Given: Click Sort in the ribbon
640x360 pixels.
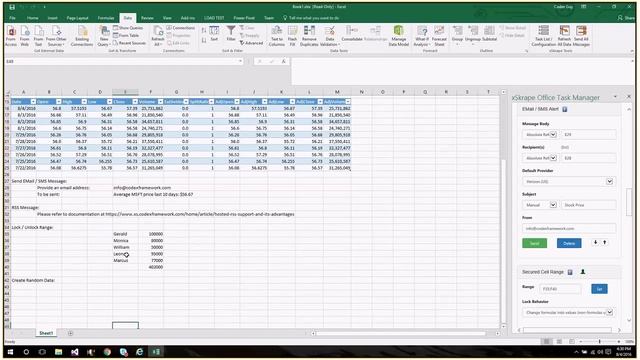Looking at the screenshot, I should click(x=214, y=33).
